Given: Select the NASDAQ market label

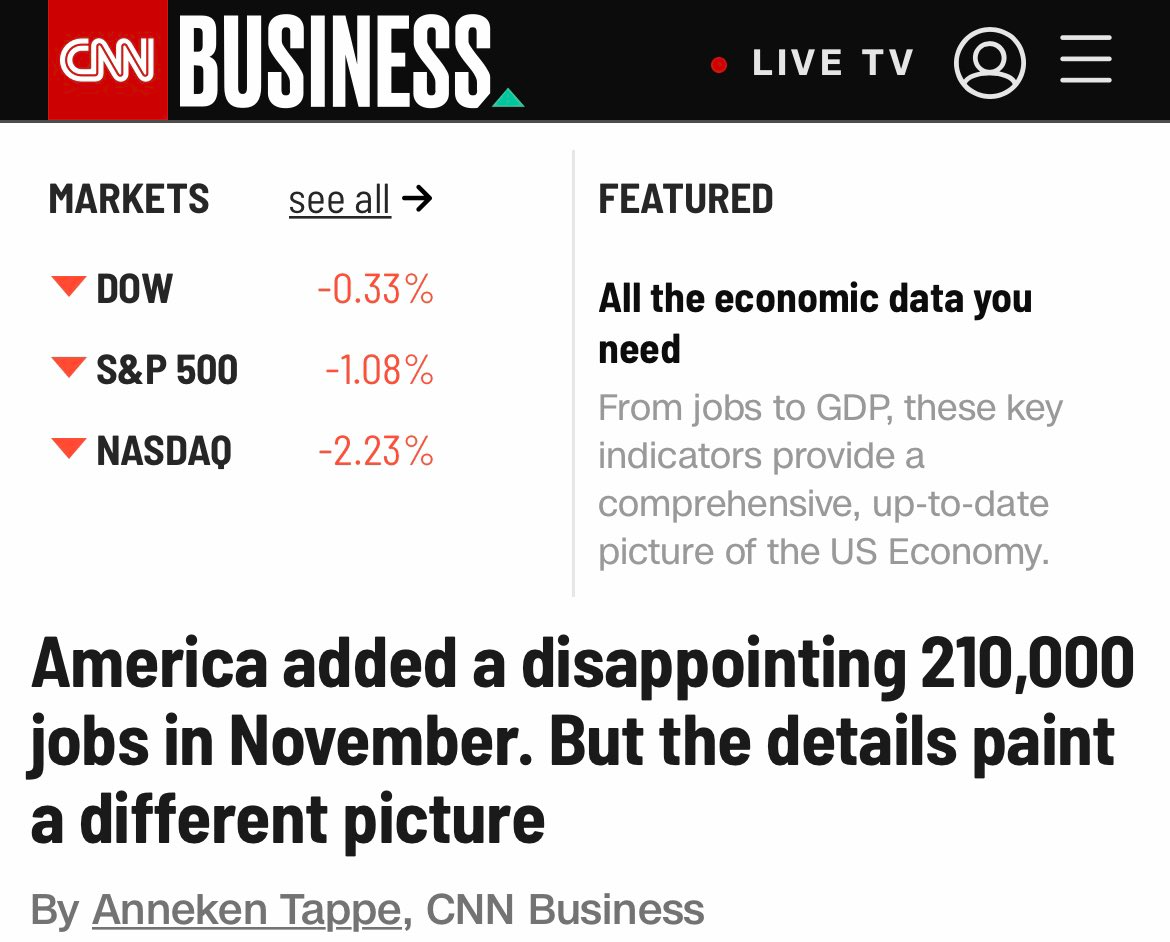Looking at the screenshot, I should coord(164,451).
